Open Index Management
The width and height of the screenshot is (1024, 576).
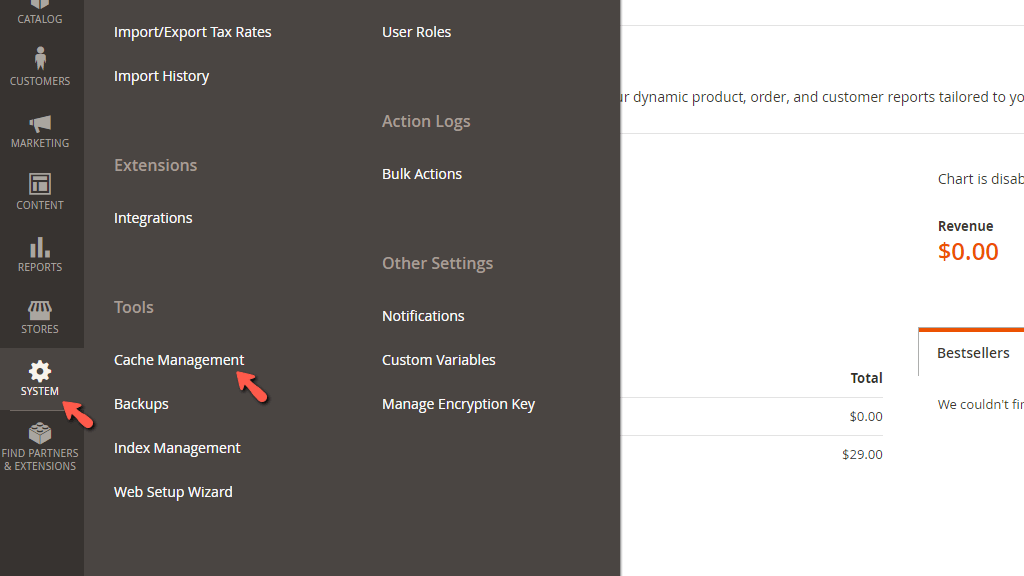click(x=177, y=447)
